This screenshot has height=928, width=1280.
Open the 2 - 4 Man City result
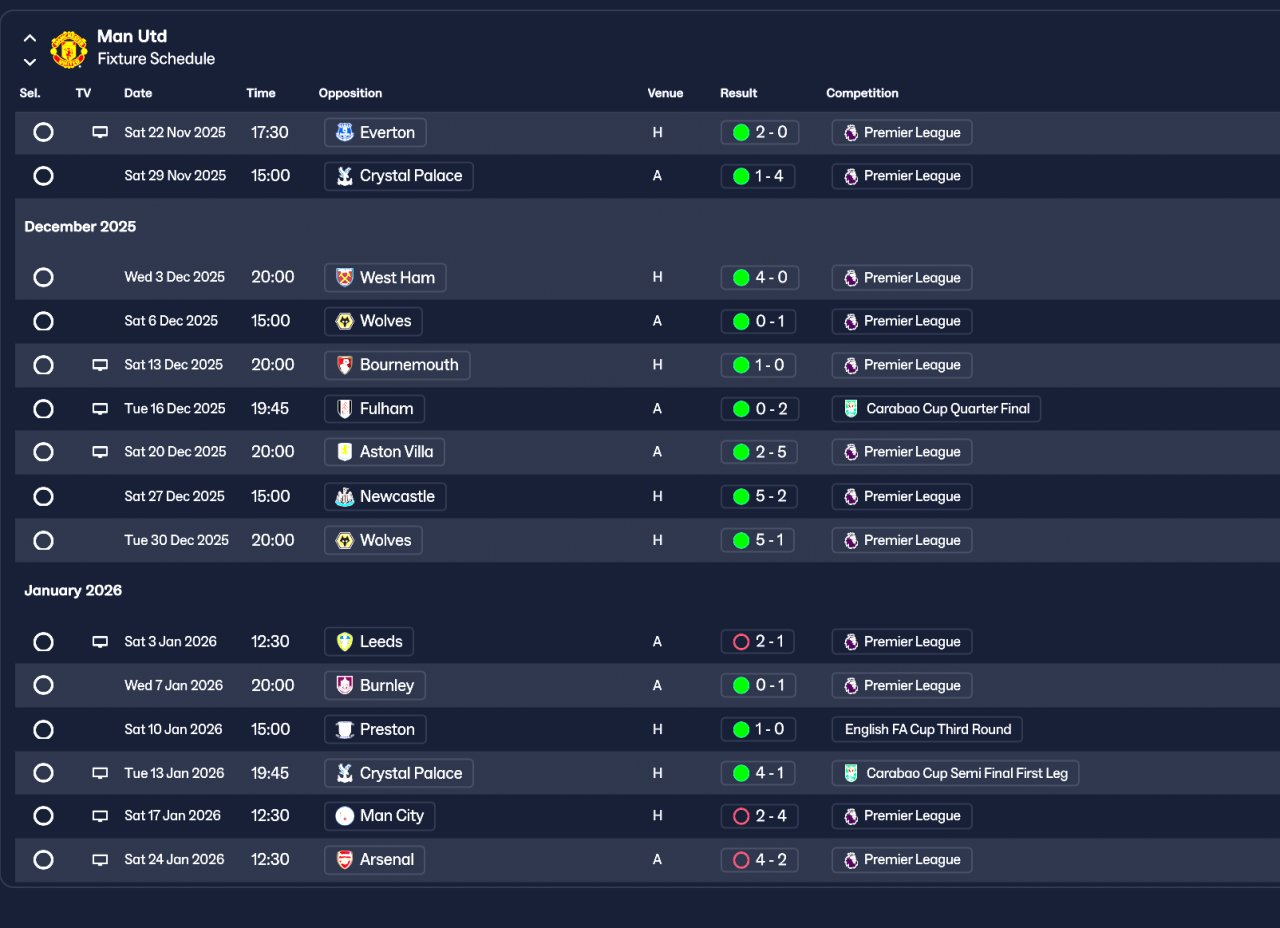759,816
